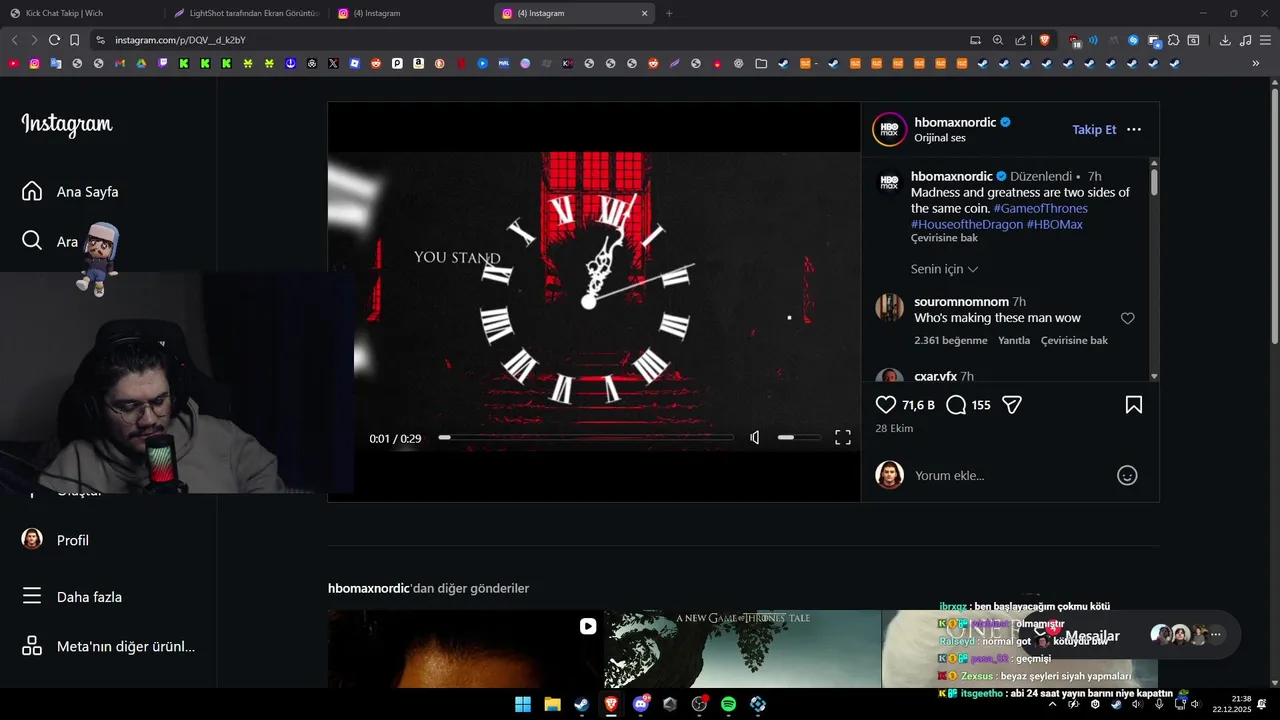Open cxar.vfx commenter profile
1280x720 pixels.
(936, 376)
